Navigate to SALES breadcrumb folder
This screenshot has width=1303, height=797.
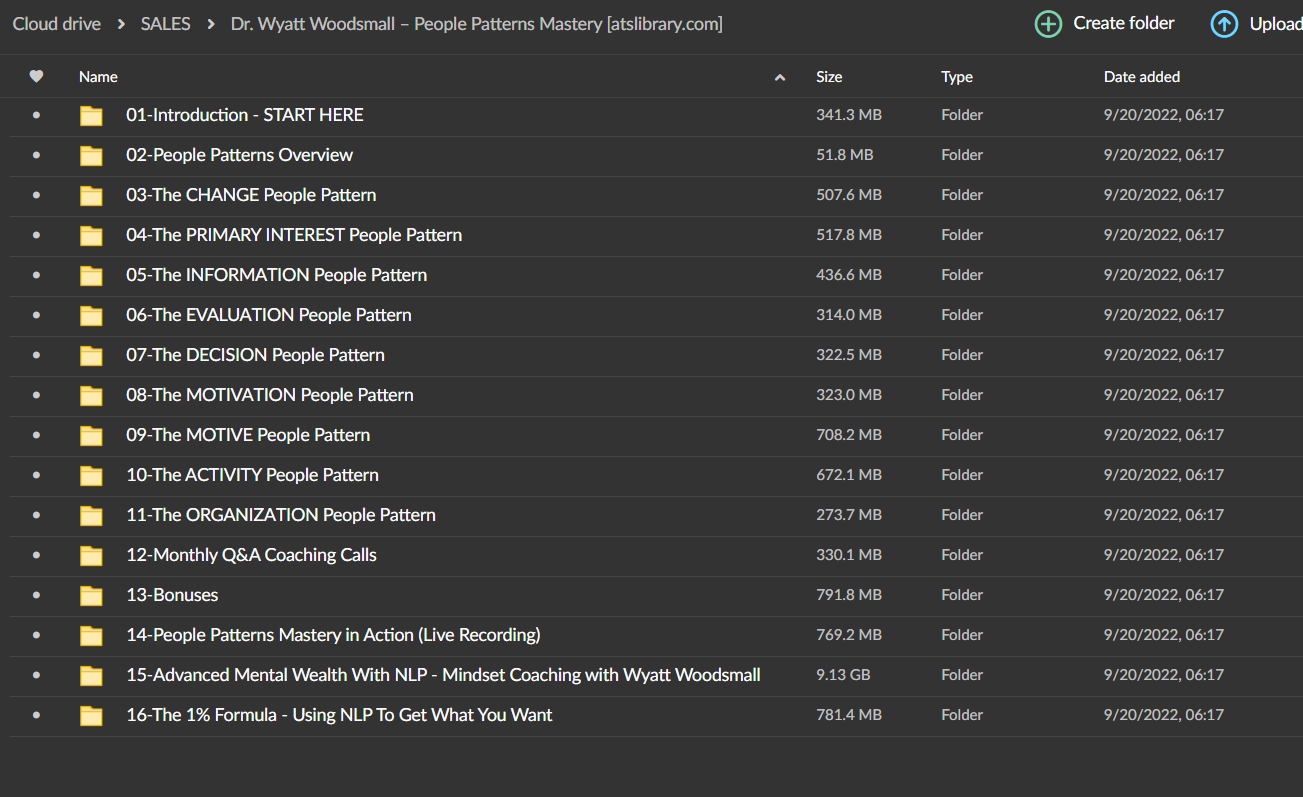pyautogui.click(x=166, y=23)
